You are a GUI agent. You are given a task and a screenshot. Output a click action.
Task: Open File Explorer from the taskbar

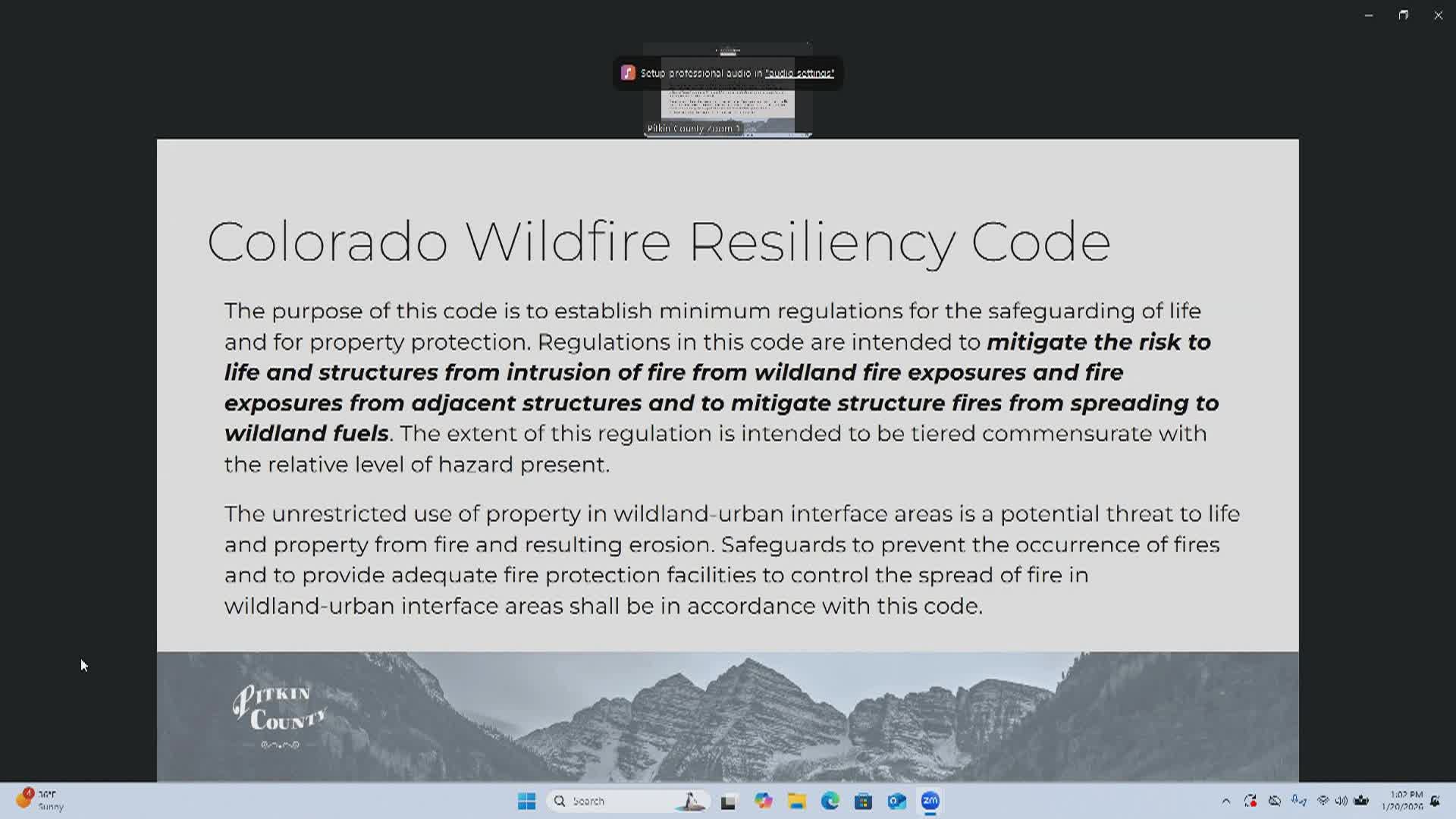click(796, 801)
